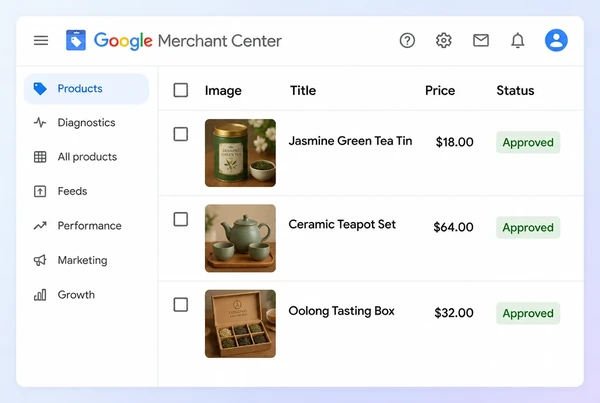600x403 pixels.
Task: Click the Title column header
Action: point(303,90)
